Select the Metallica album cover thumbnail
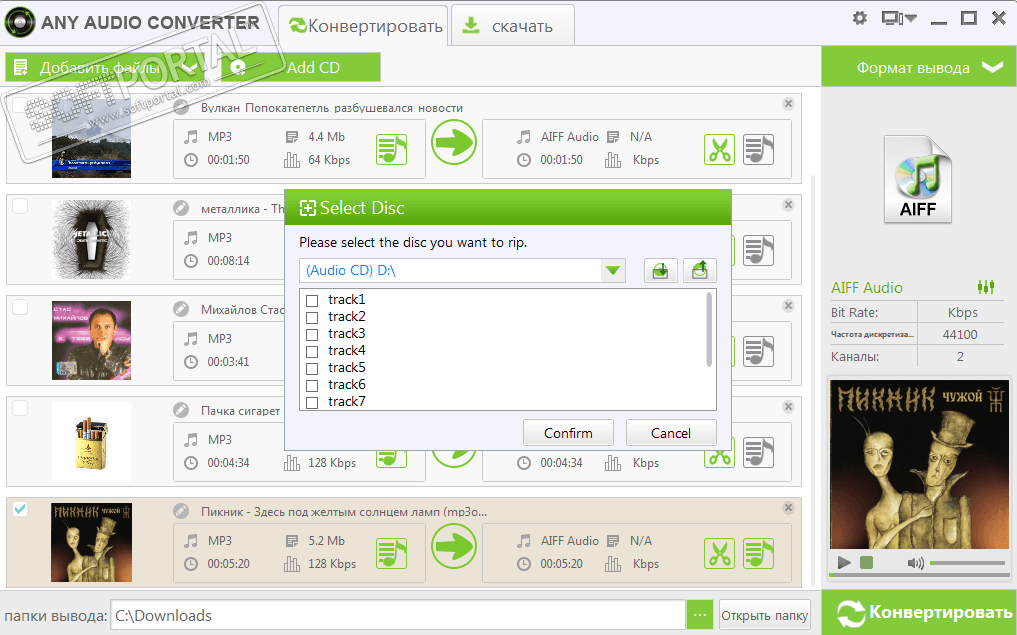The height and width of the screenshot is (635, 1017). (91, 239)
